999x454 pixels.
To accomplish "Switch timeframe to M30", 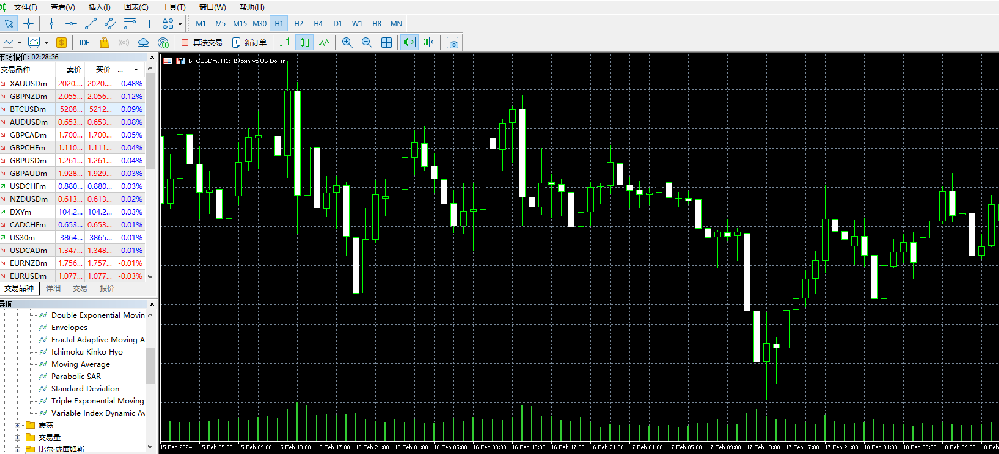I will [x=259, y=24].
